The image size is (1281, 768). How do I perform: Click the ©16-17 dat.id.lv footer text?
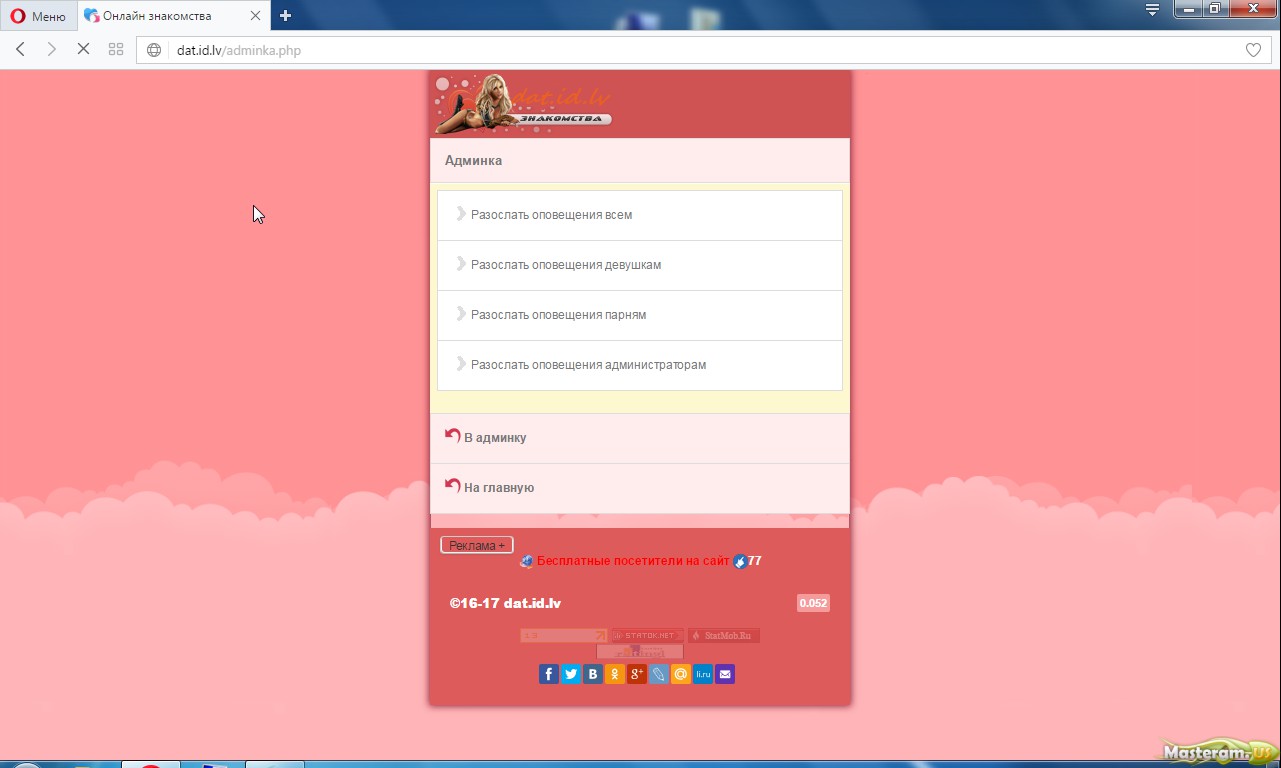[505, 603]
